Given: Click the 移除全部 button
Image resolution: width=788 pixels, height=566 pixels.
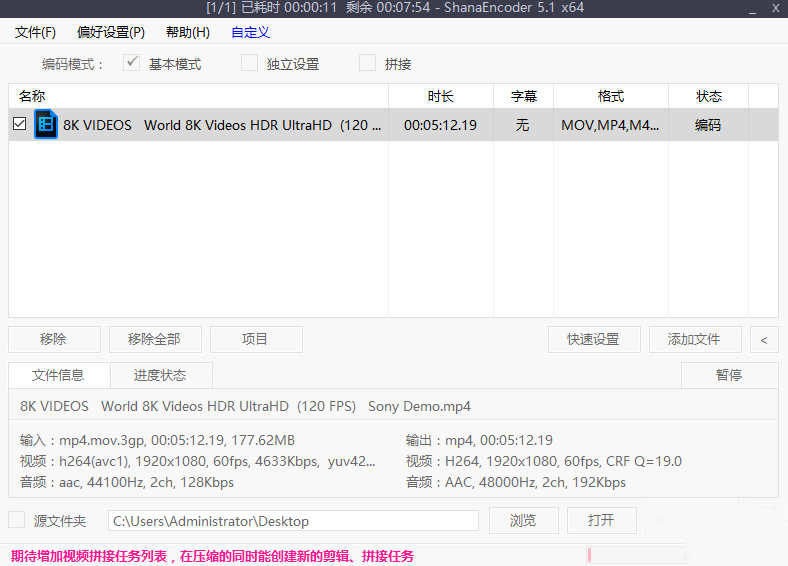Looking at the screenshot, I should click(x=155, y=339).
